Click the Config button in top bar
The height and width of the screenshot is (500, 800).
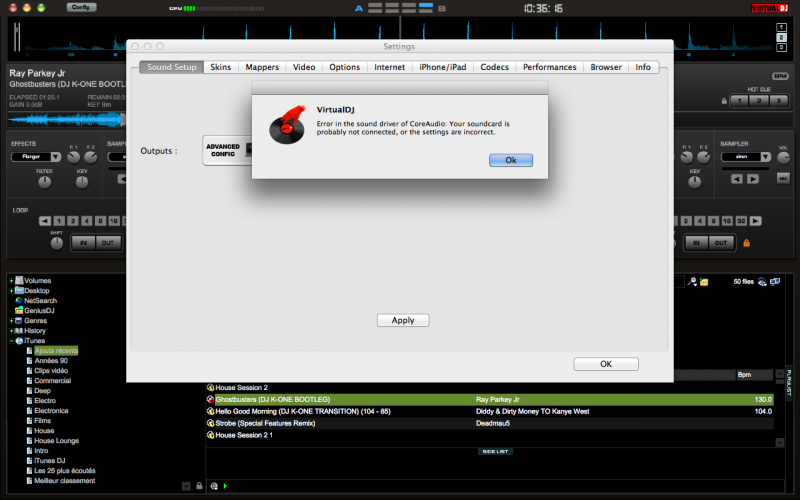[81, 7]
